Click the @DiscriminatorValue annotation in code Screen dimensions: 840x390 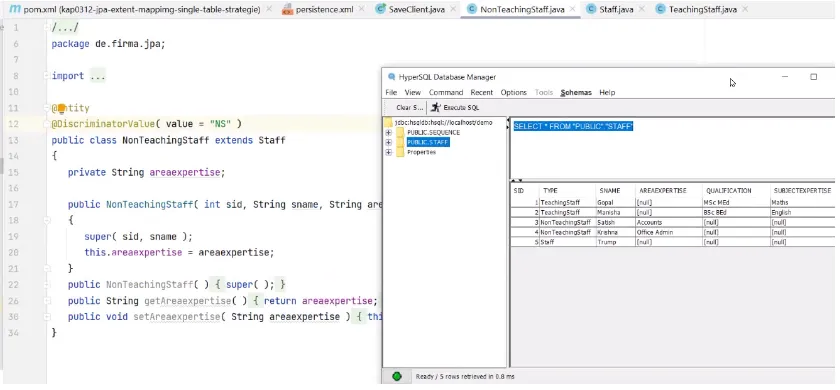pos(103,124)
